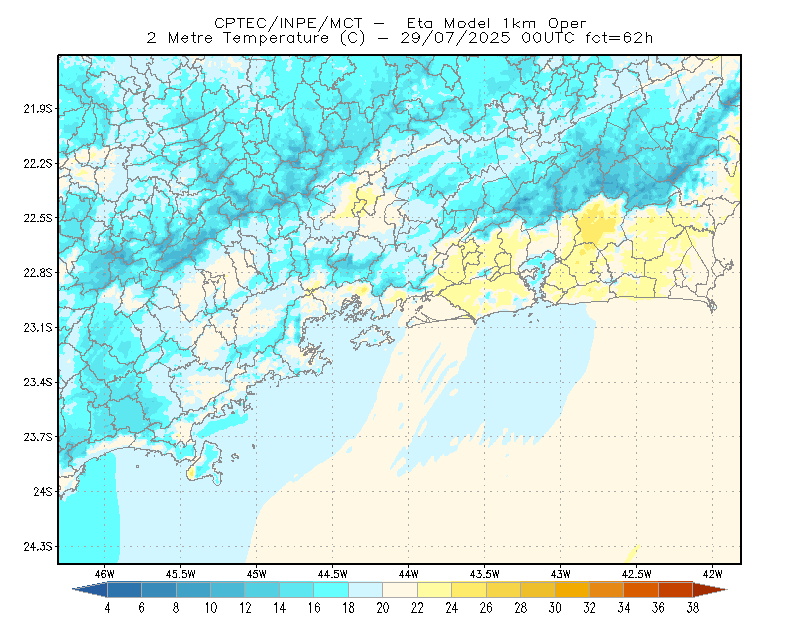The height and width of the screenshot is (618, 800).
Task: Click the 43.5W longitude axis label
Action: click(484, 574)
